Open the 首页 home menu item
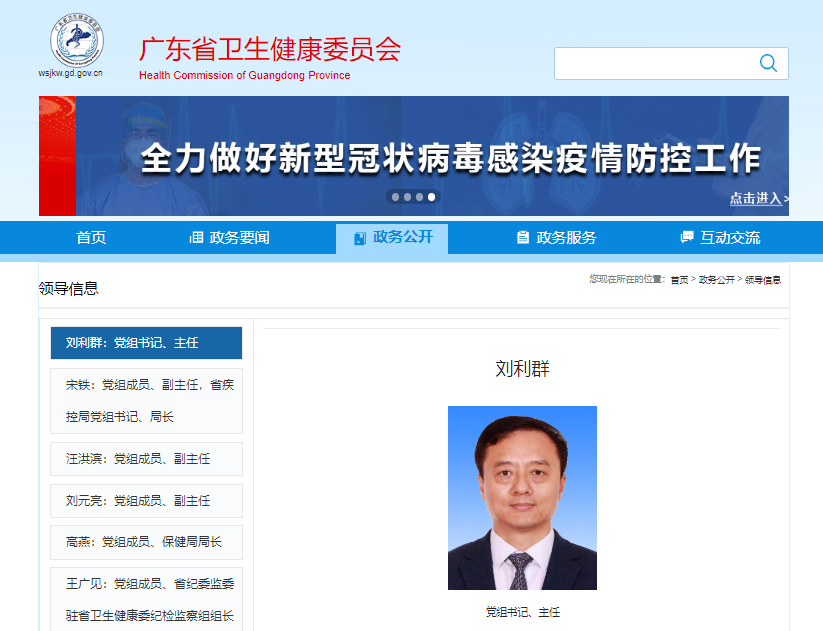 click(x=91, y=237)
